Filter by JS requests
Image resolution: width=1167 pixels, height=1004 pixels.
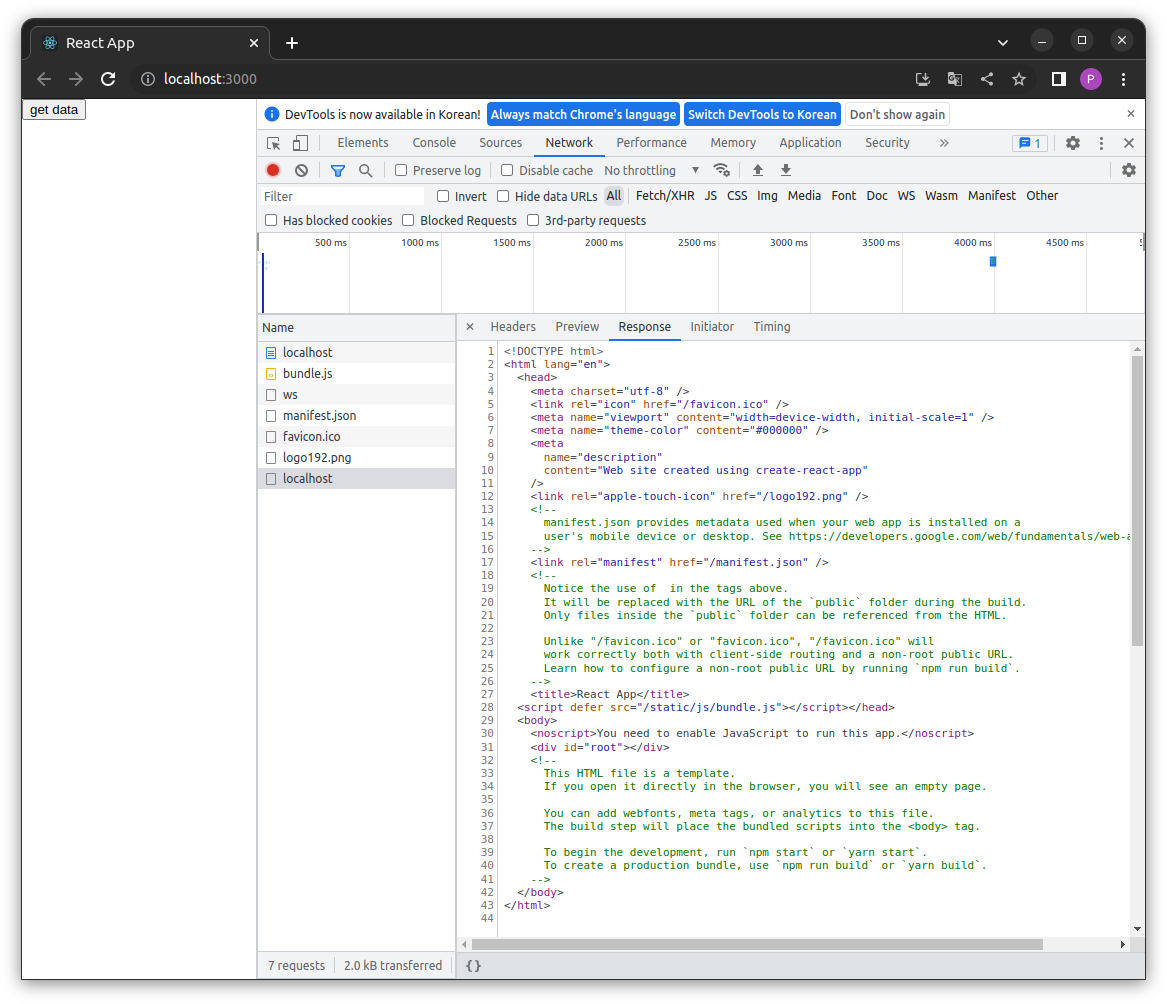point(711,196)
